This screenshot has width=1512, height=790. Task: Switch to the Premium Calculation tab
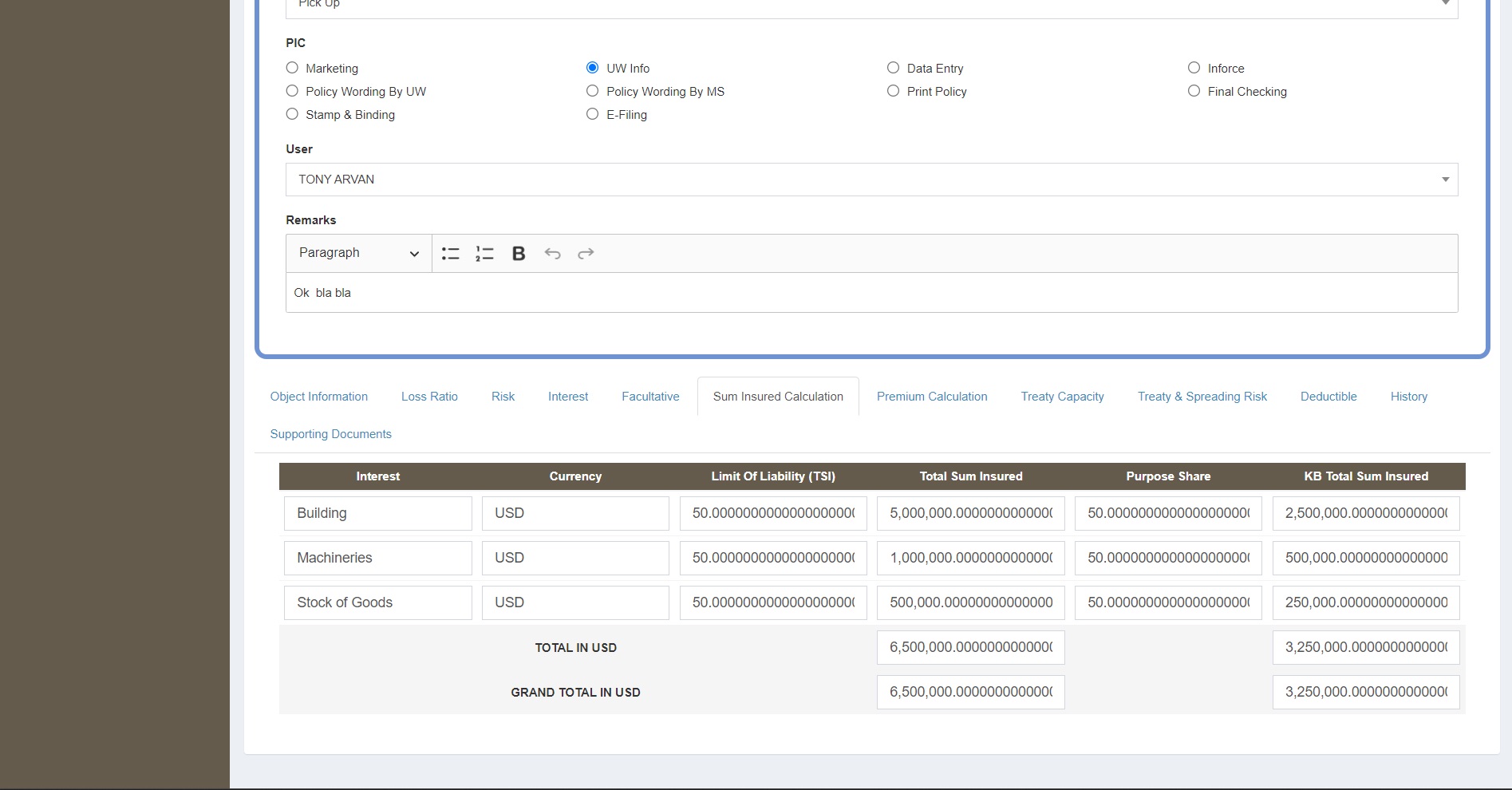931,397
